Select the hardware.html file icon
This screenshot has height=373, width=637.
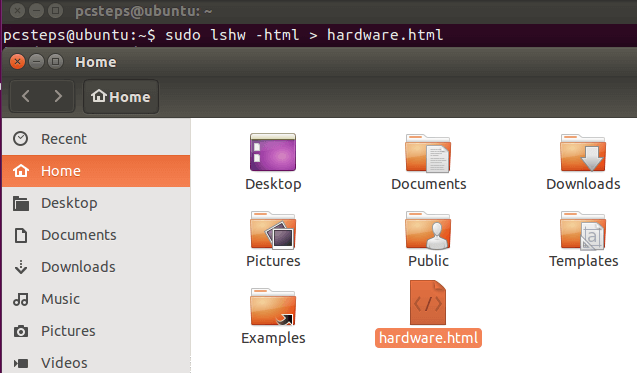[x=428, y=303]
